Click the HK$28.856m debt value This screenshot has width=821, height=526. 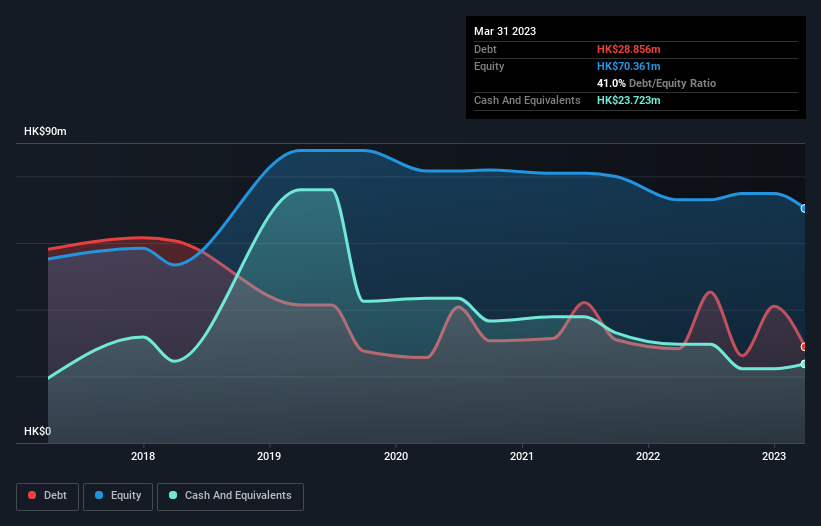pos(628,49)
